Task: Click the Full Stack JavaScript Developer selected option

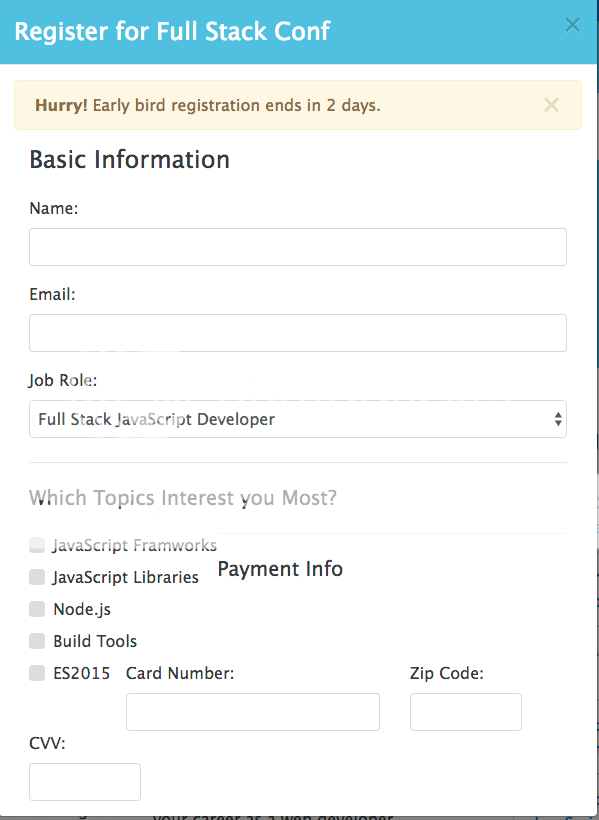Action: coord(156,419)
